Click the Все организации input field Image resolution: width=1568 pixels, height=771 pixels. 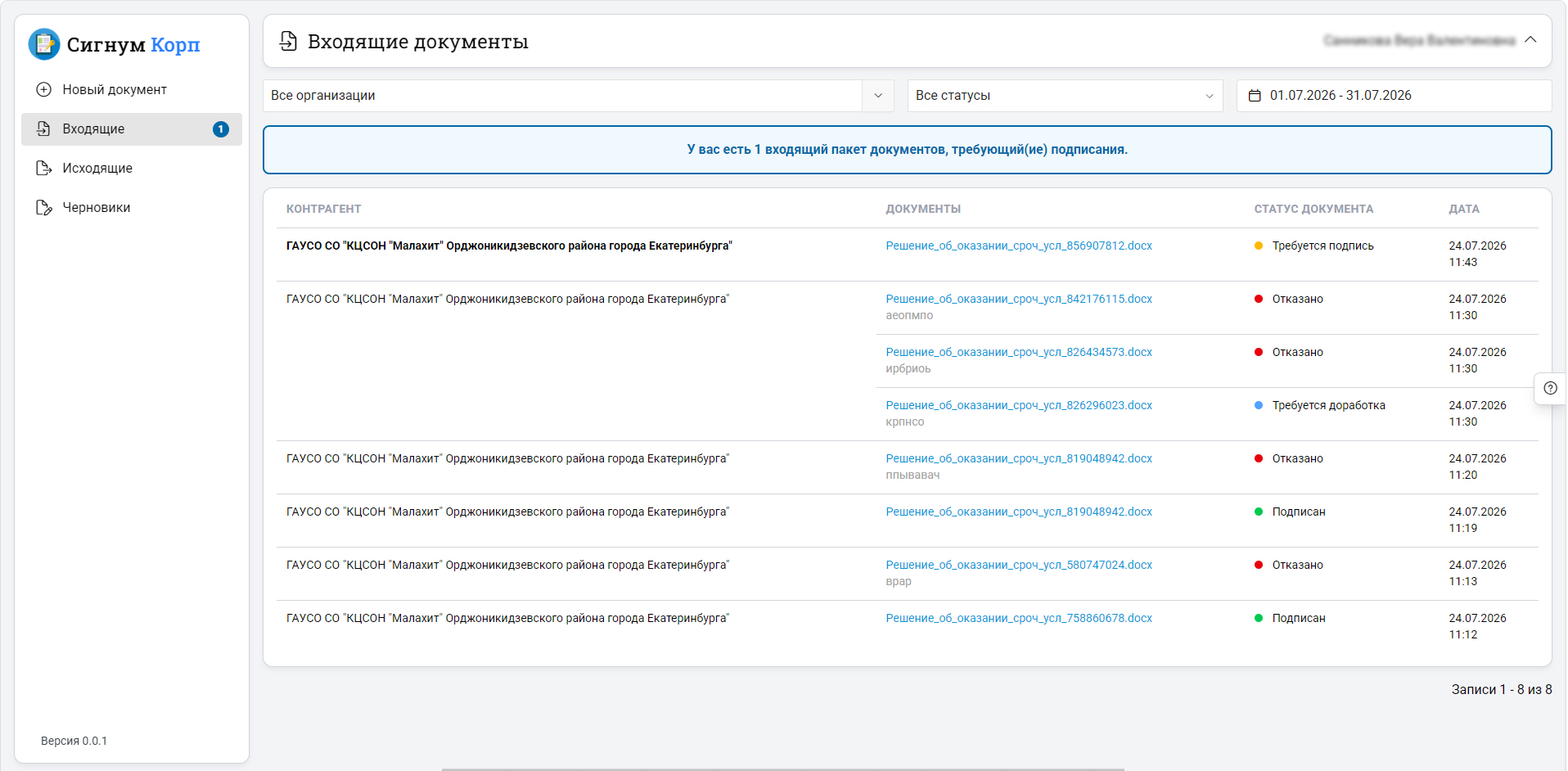(x=562, y=96)
